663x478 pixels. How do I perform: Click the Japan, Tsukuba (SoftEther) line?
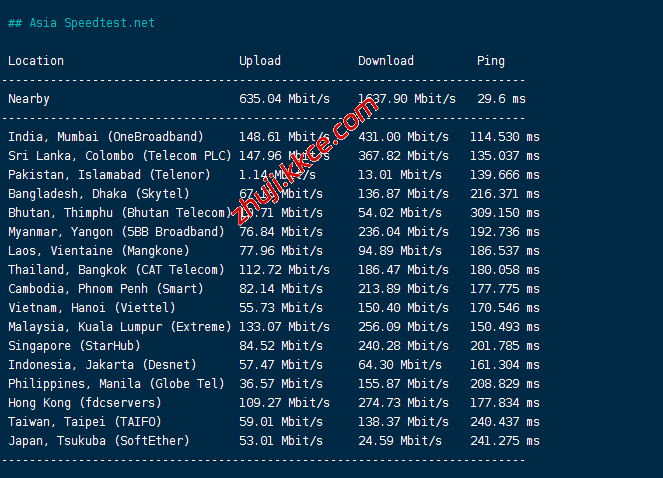pyautogui.click(x=98, y=441)
